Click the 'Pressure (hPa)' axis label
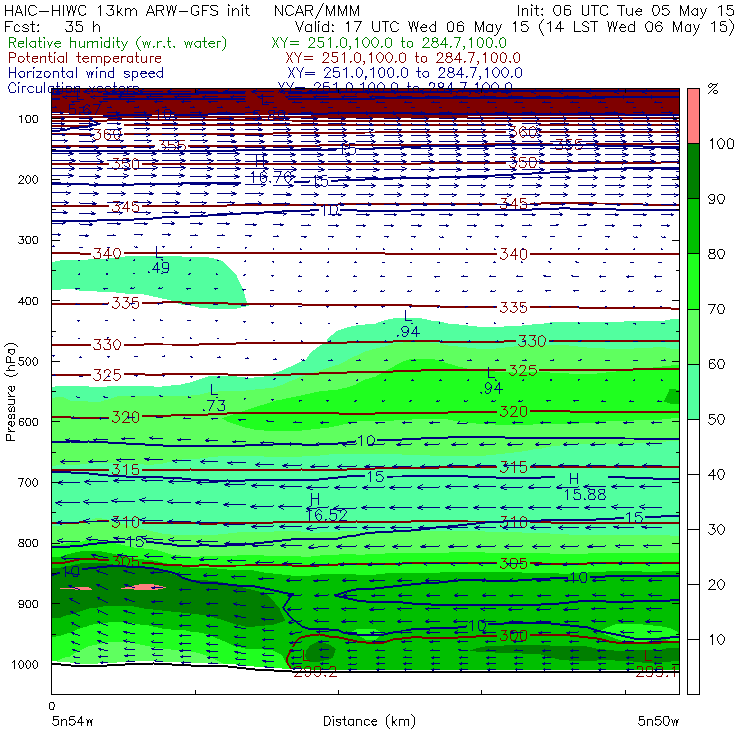 coord(10,392)
